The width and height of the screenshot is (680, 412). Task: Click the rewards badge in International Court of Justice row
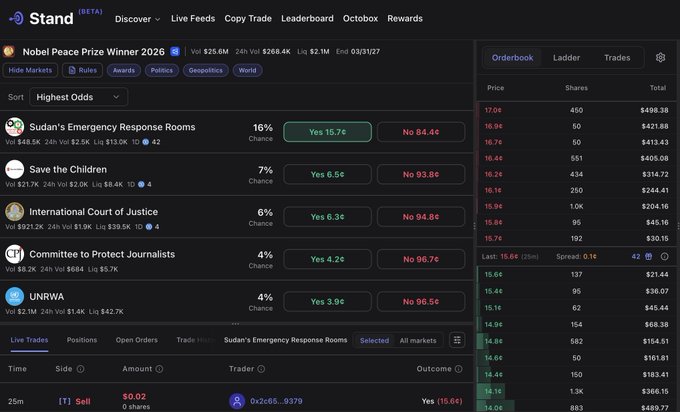point(149,227)
